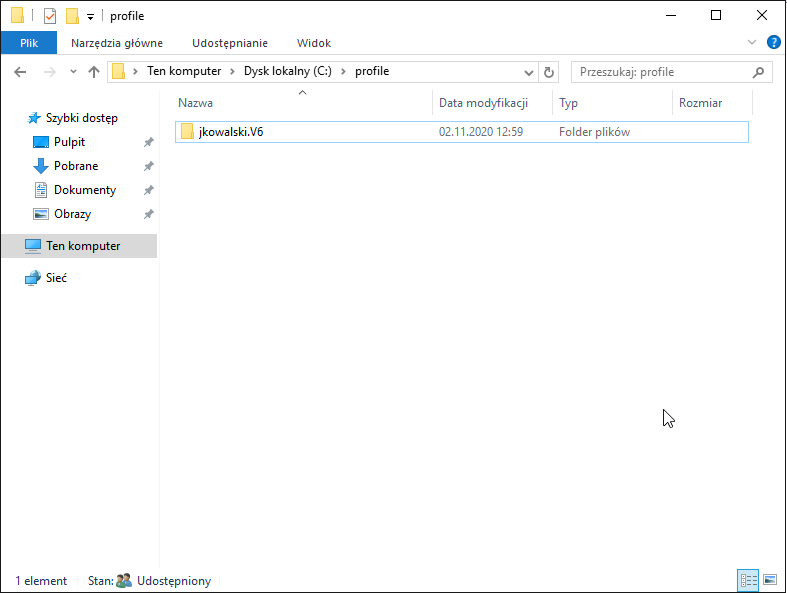This screenshot has width=787, height=593.
Task: Open the blue Help question mark
Action: pos(773,42)
